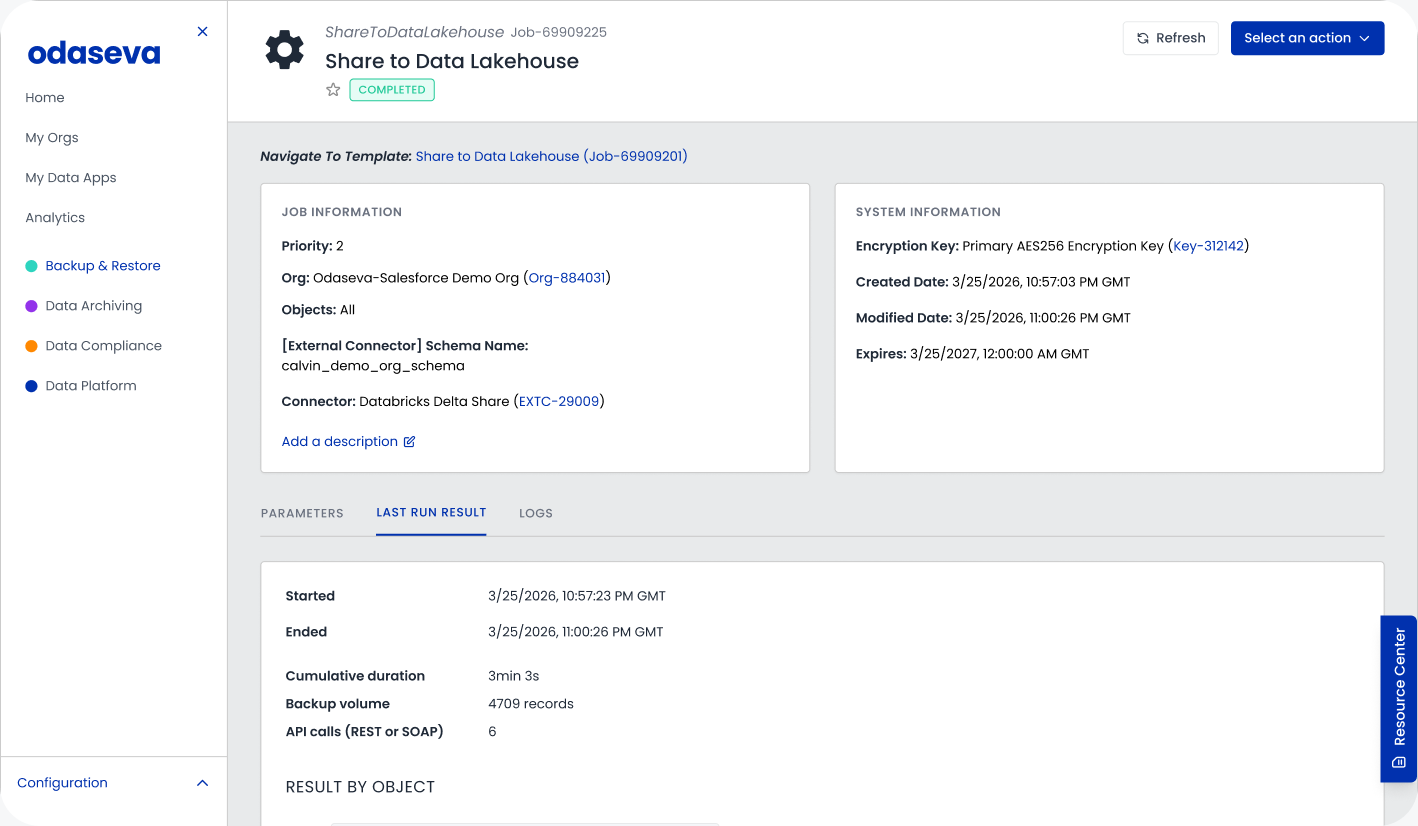Click the refresh arrows icon

point(1143,38)
